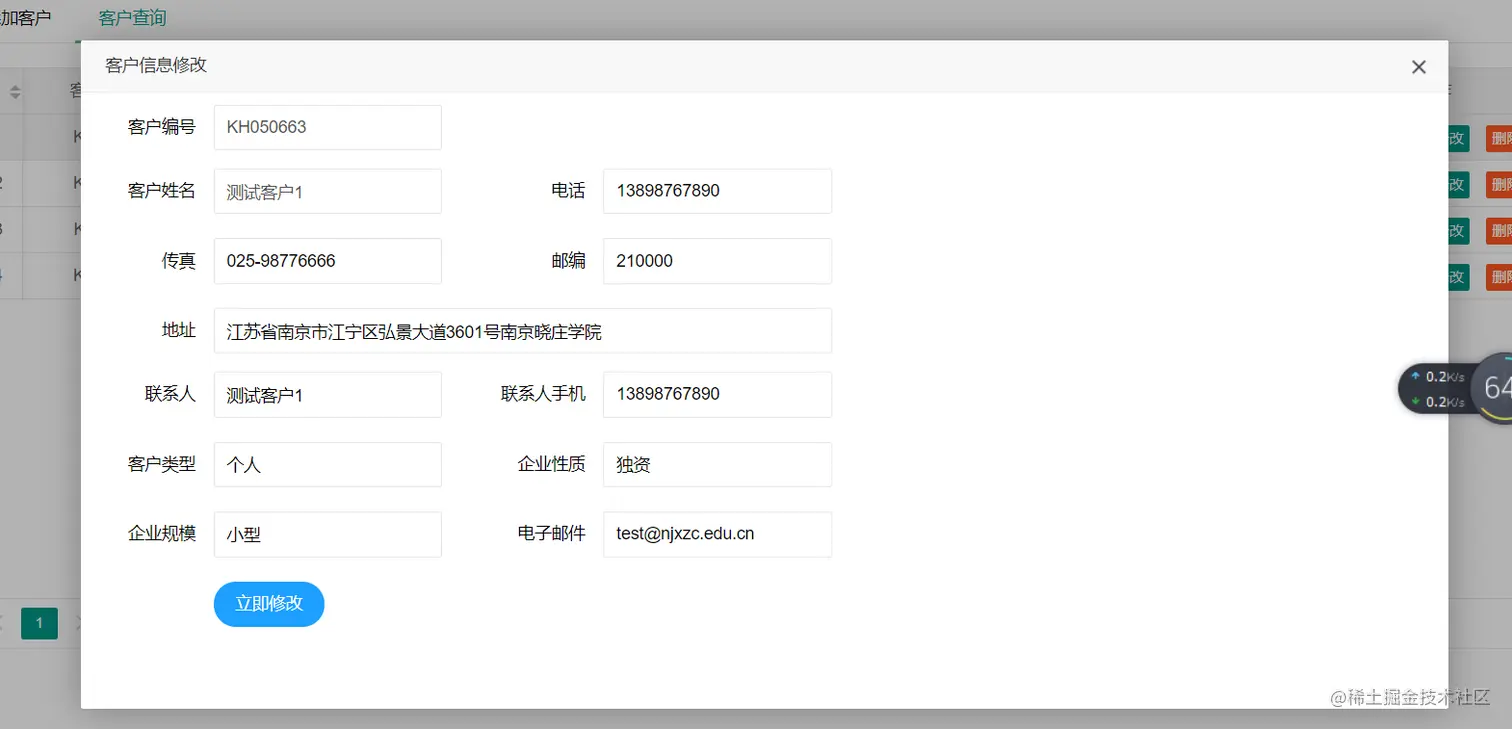The width and height of the screenshot is (1512, 729).
Task: Click the 立即修改 submit button
Action: (x=269, y=604)
